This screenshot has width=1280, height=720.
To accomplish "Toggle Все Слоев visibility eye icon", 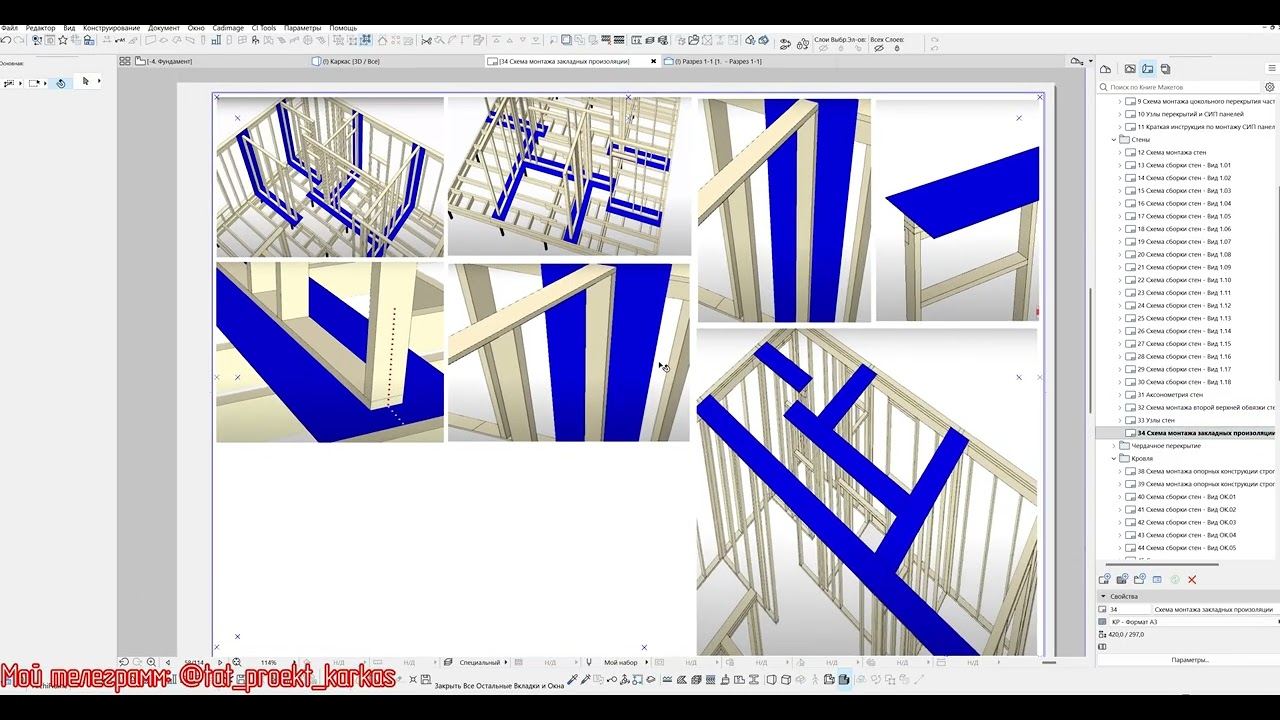I will (879, 48).
